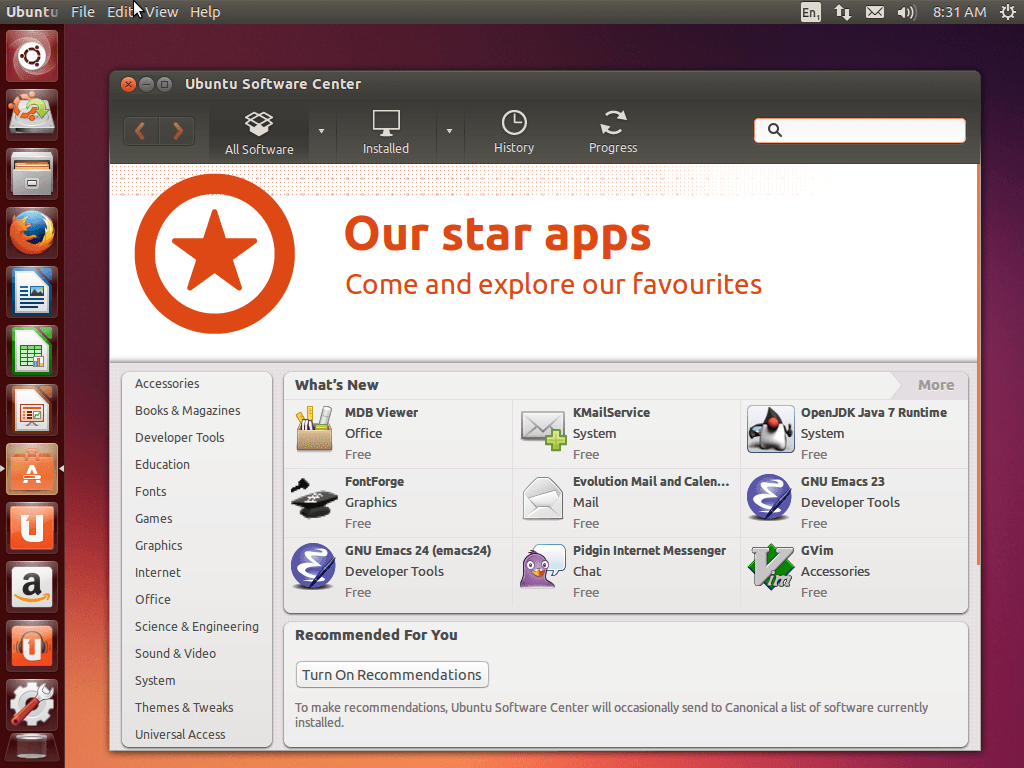
Task: Open the Progress view
Action: tap(613, 133)
